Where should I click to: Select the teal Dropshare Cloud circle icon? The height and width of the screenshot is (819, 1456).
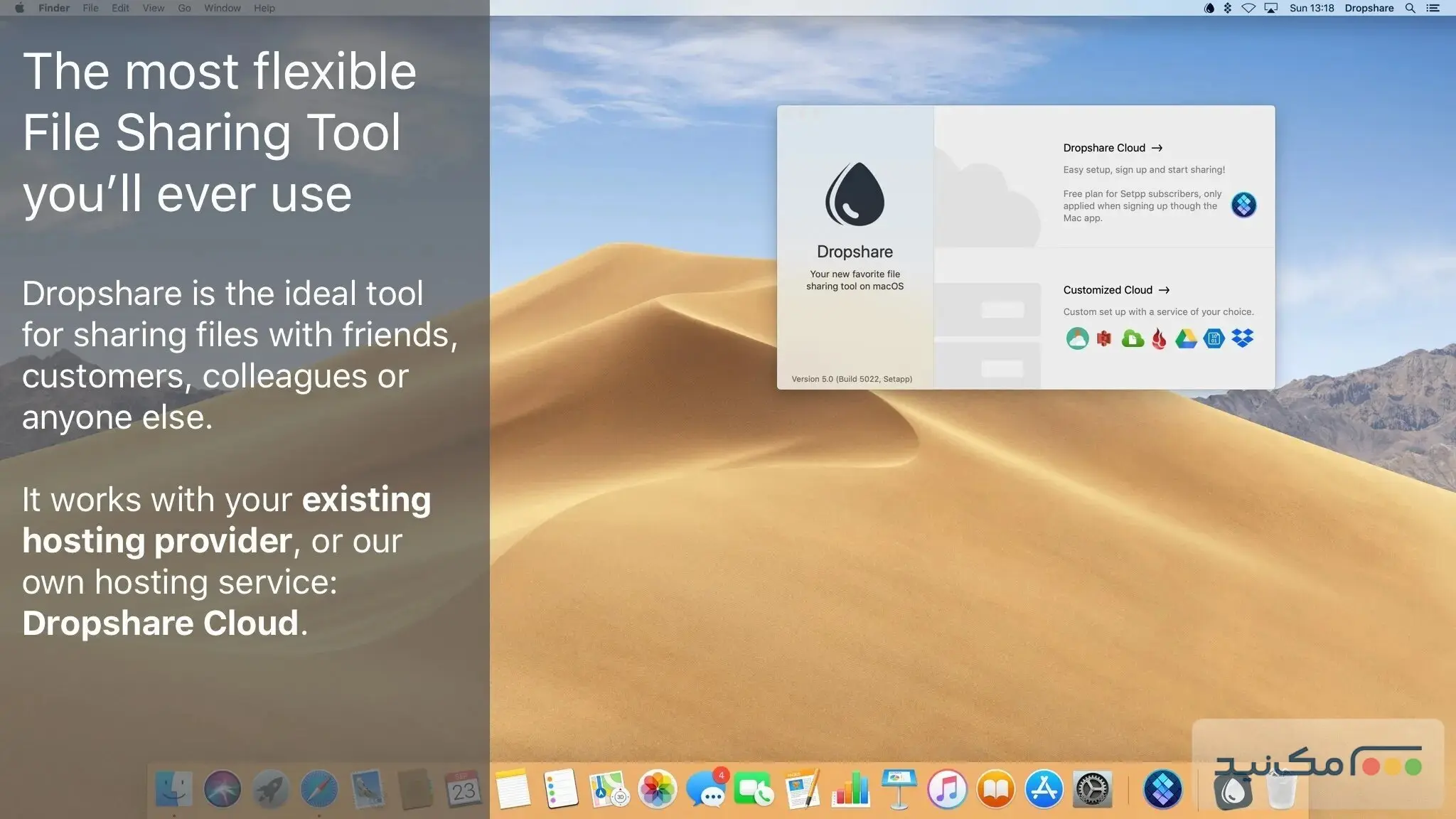pos(1077,338)
